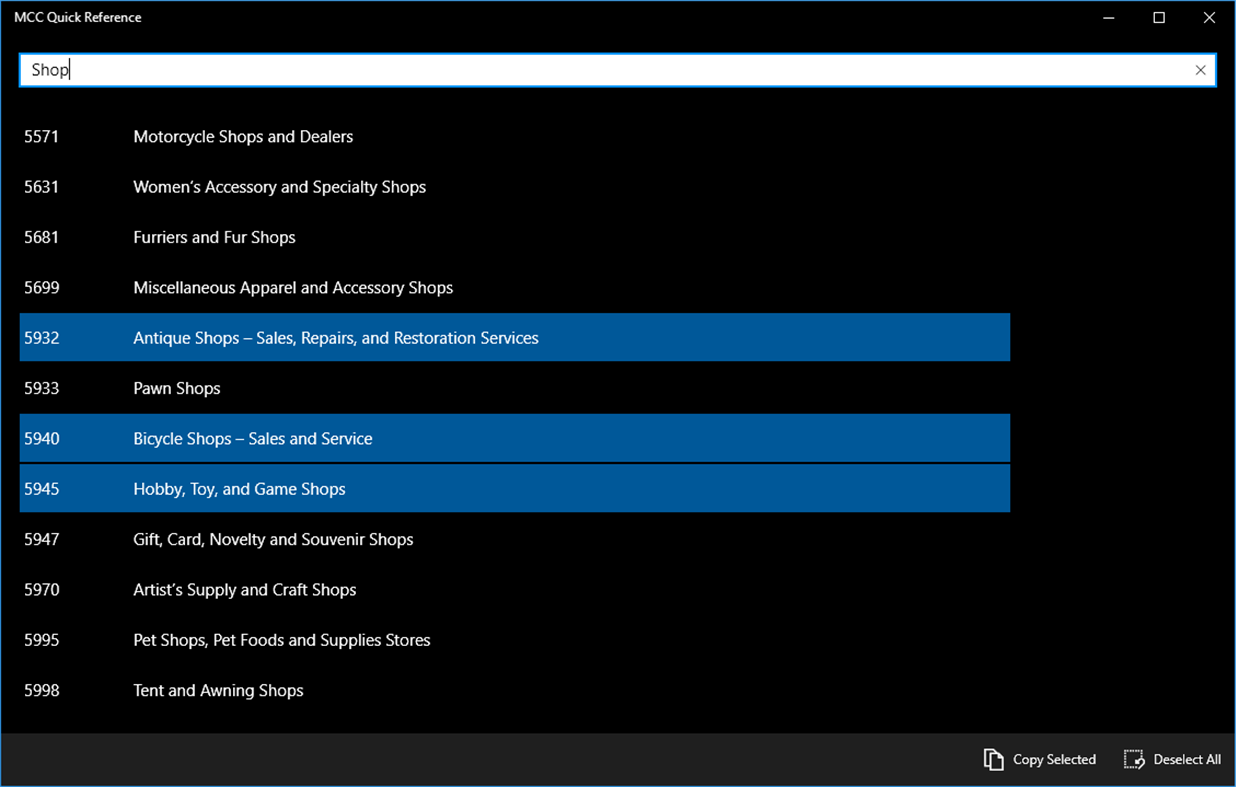The height and width of the screenshot is (787, 1236).
Task: Select row 5995 Pet Shops entry
Action: pyautogui.click(x=400, y=640)
